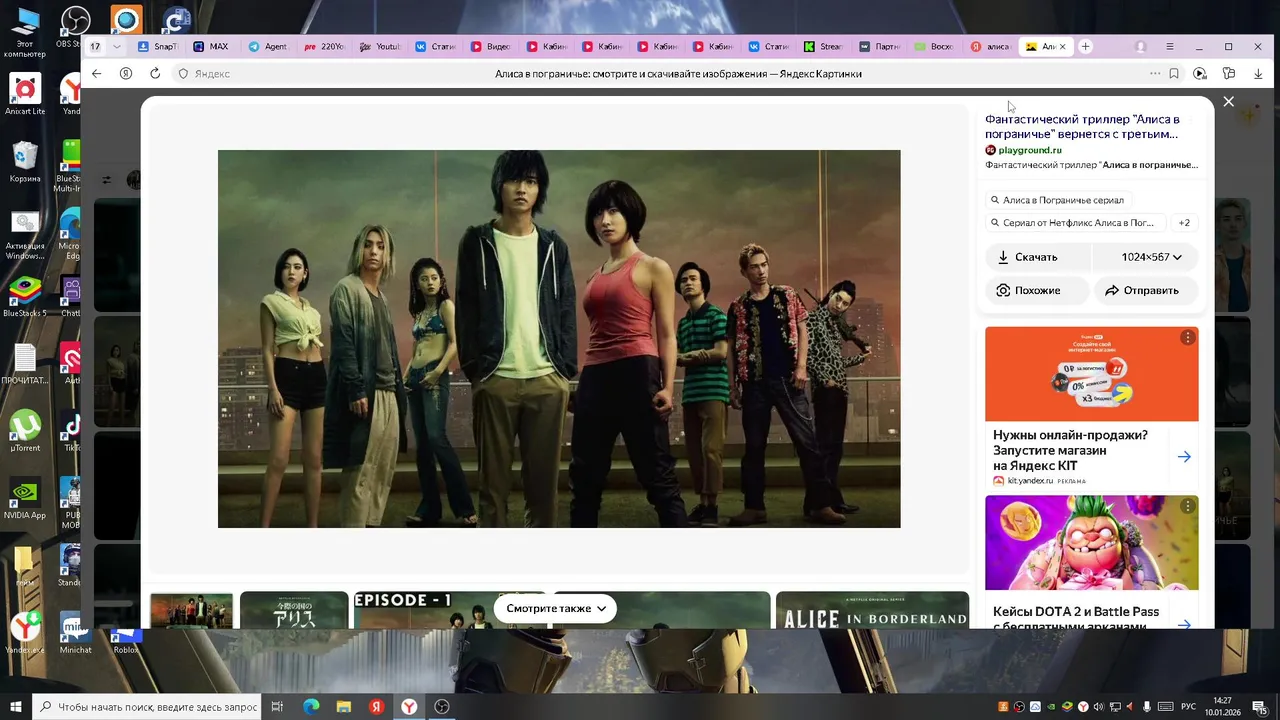Open the uTorrent desktop shortcut

(24, 432)
